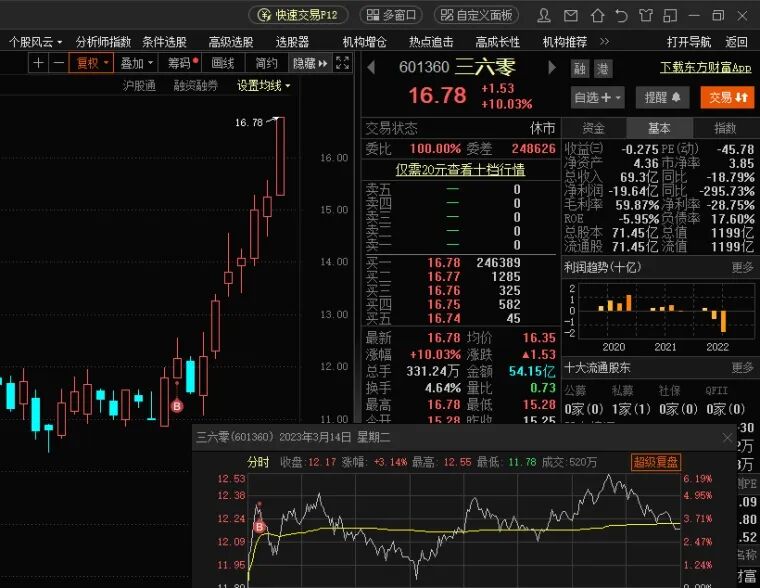The image size is (760, 588).
Task: Toggle the 隐藏 panel button
Action: click(x=310, y=63)
